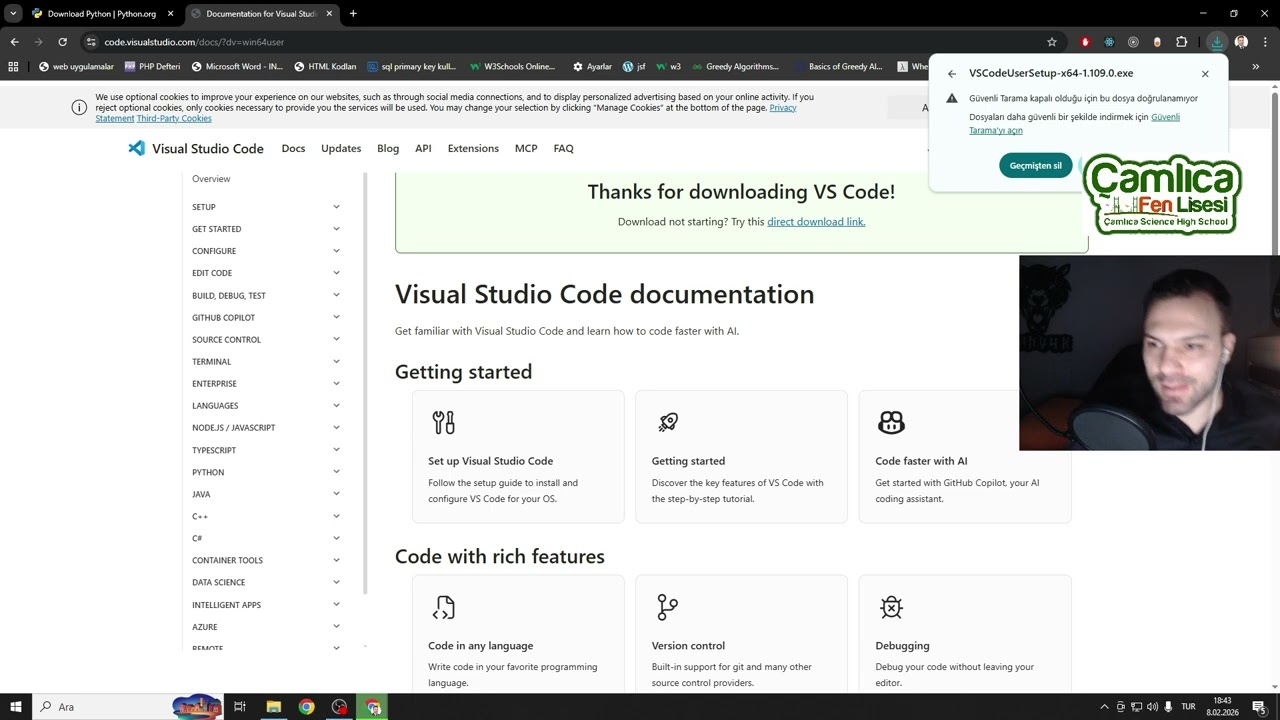This screenshot has height=720, width=1280.
Task: Open the Overview sidebar link
Action: (x=211, y=179)
